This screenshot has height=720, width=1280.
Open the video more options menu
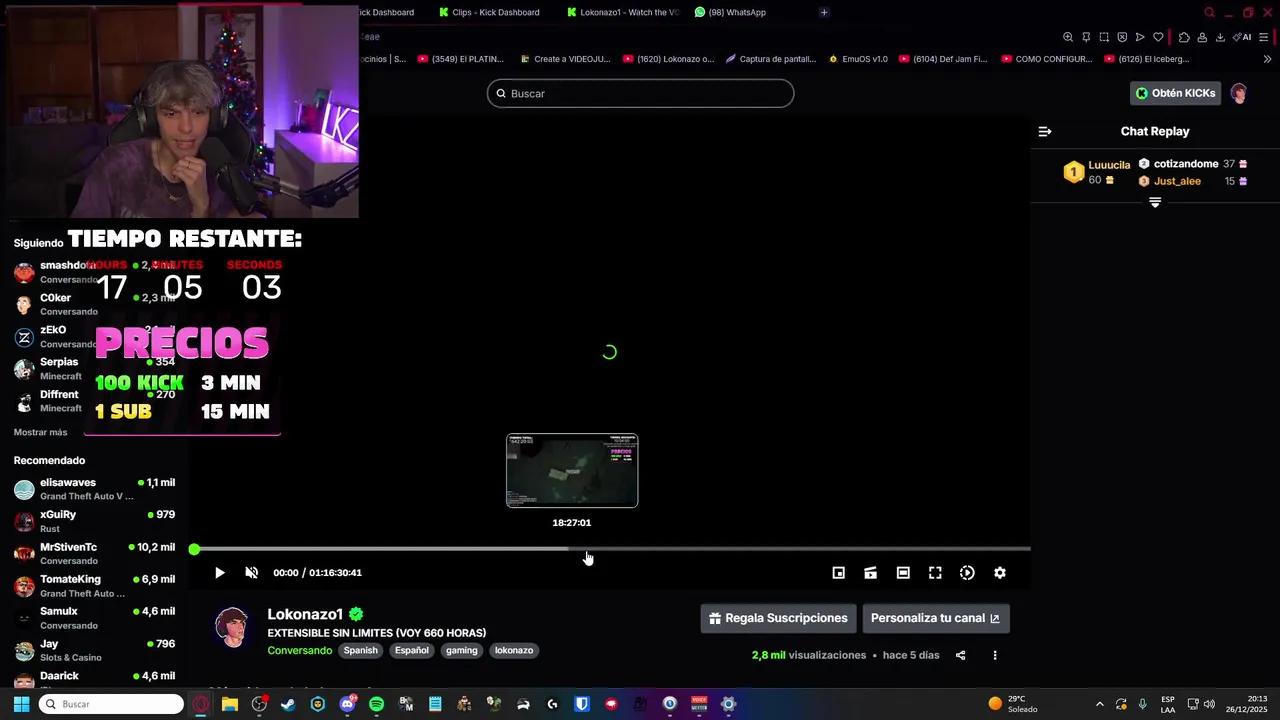995,656
